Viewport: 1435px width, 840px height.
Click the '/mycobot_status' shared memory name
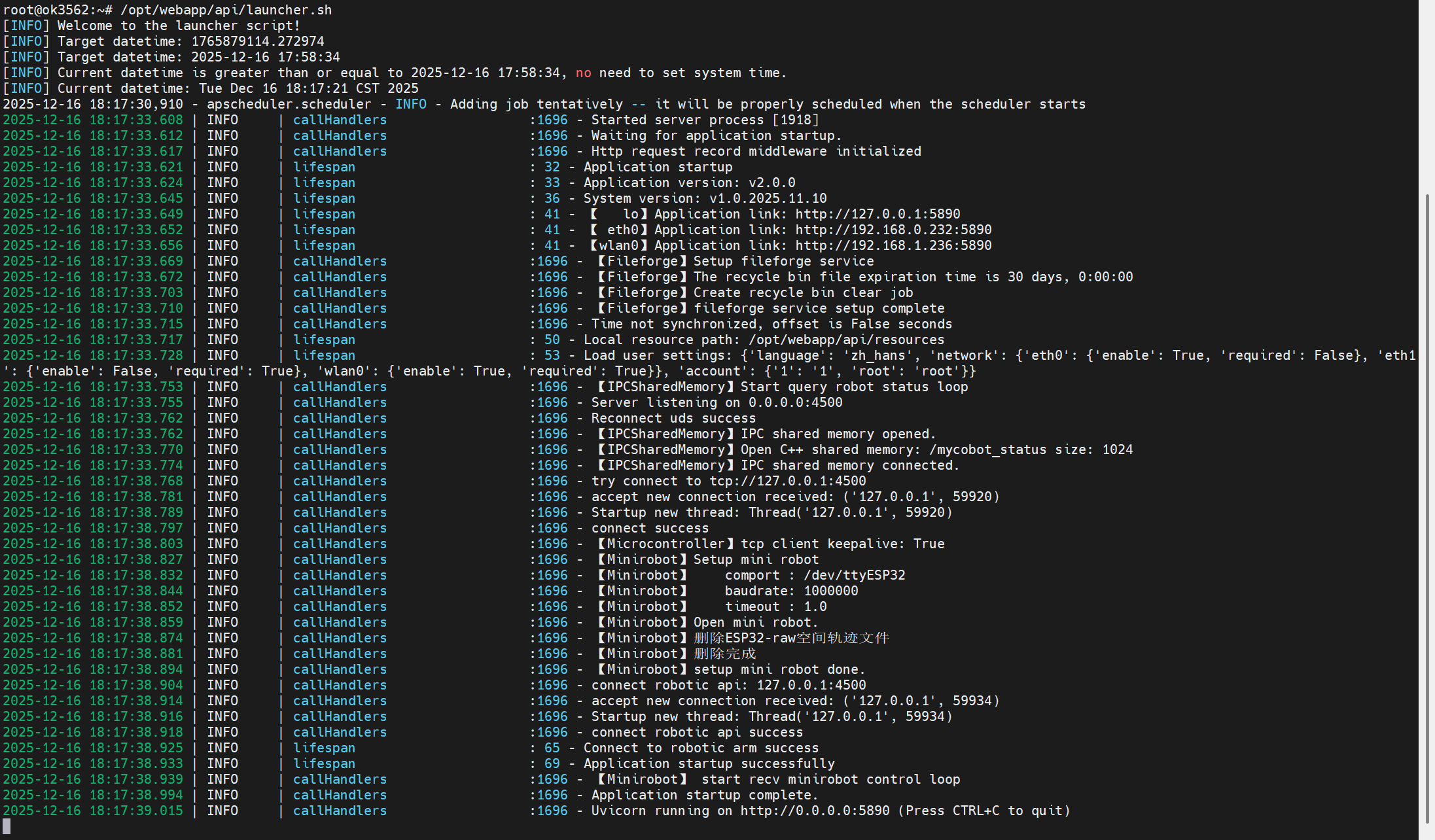tap(987, 449)
